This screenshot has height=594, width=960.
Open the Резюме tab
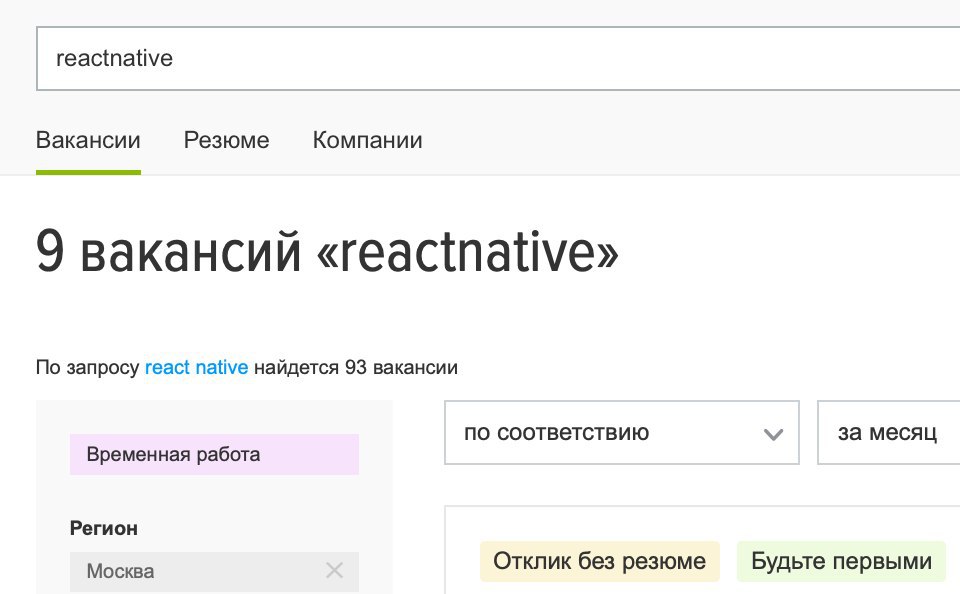(x=227, y=140)
